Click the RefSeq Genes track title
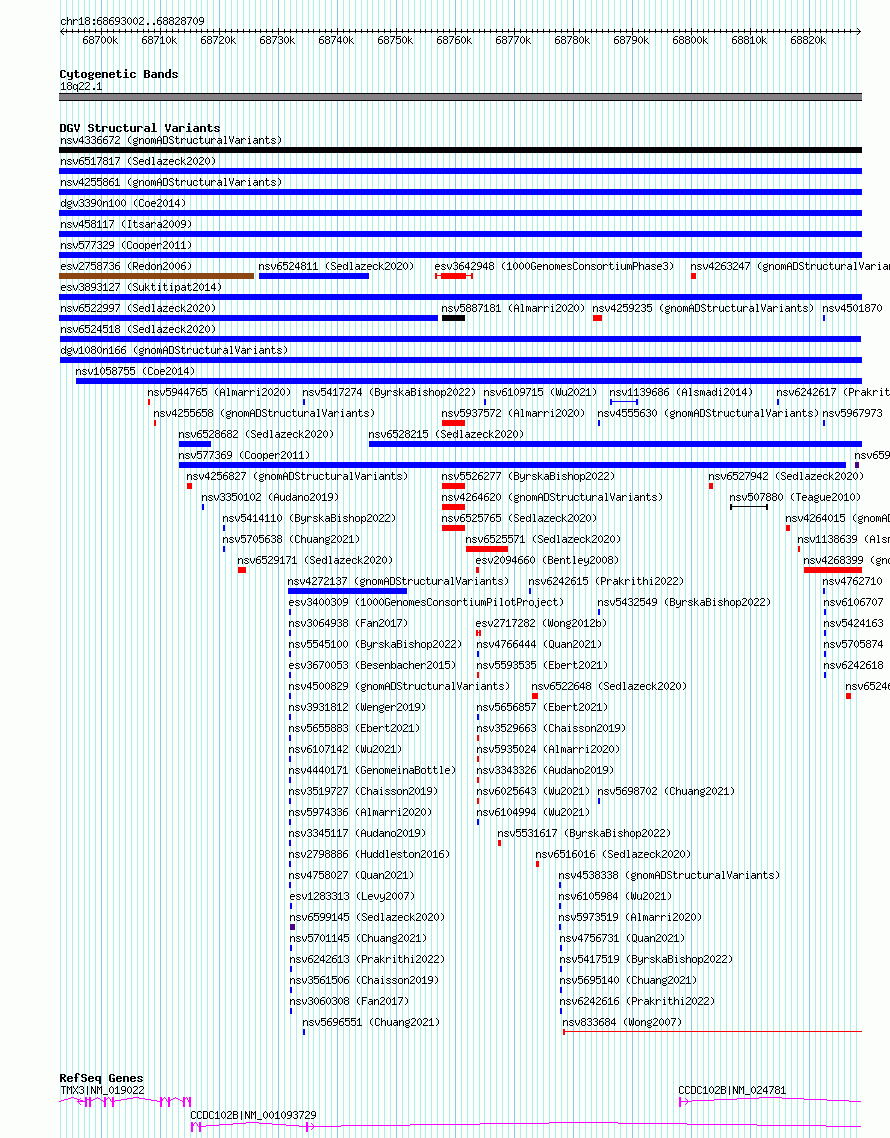Image resolution: width=890 pixels, height=1138 pixels. [101, 1078]
